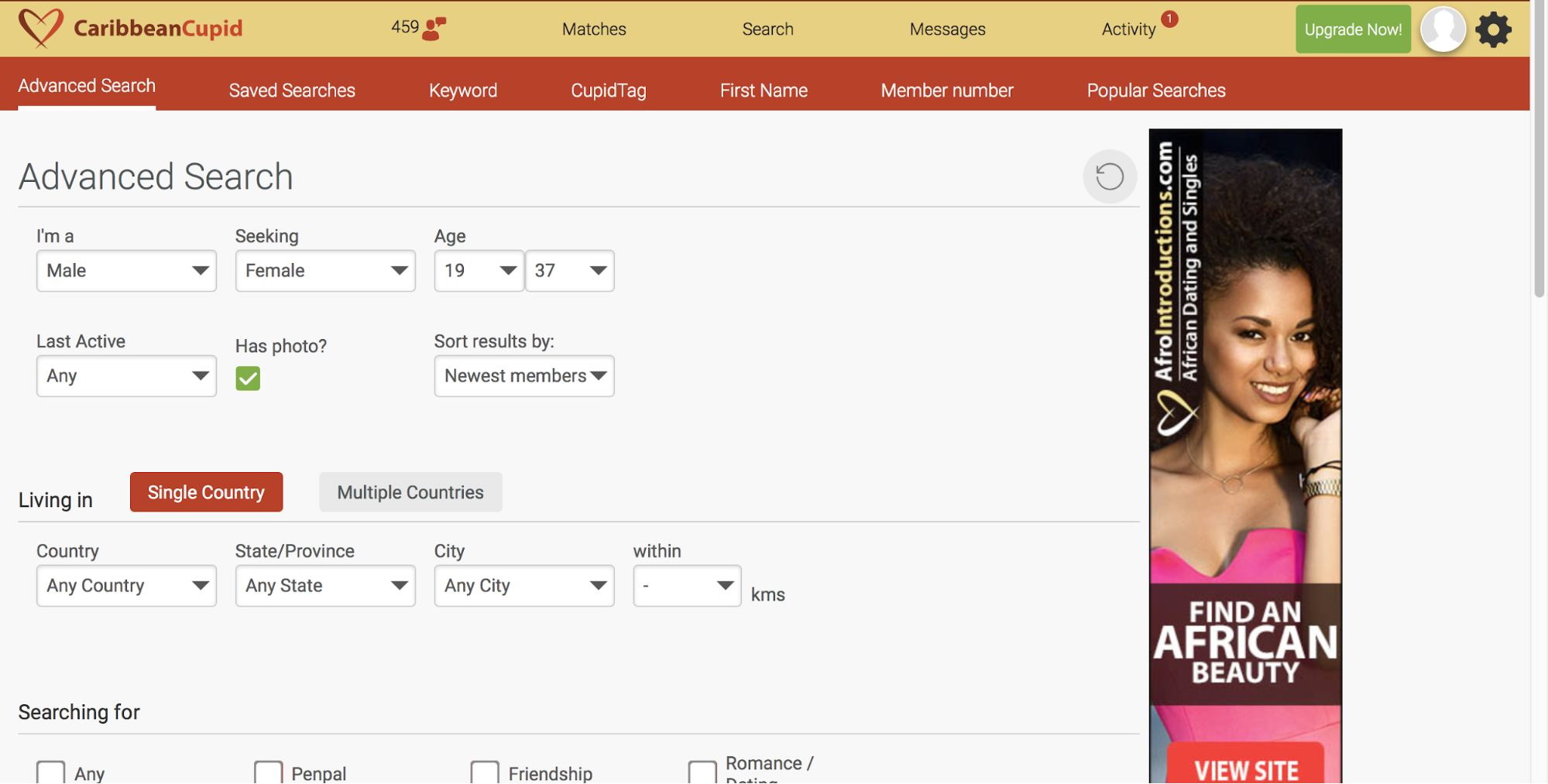Tick the Any checkbox under Searching for
The image size is (1548, 784).
[51, 772]
